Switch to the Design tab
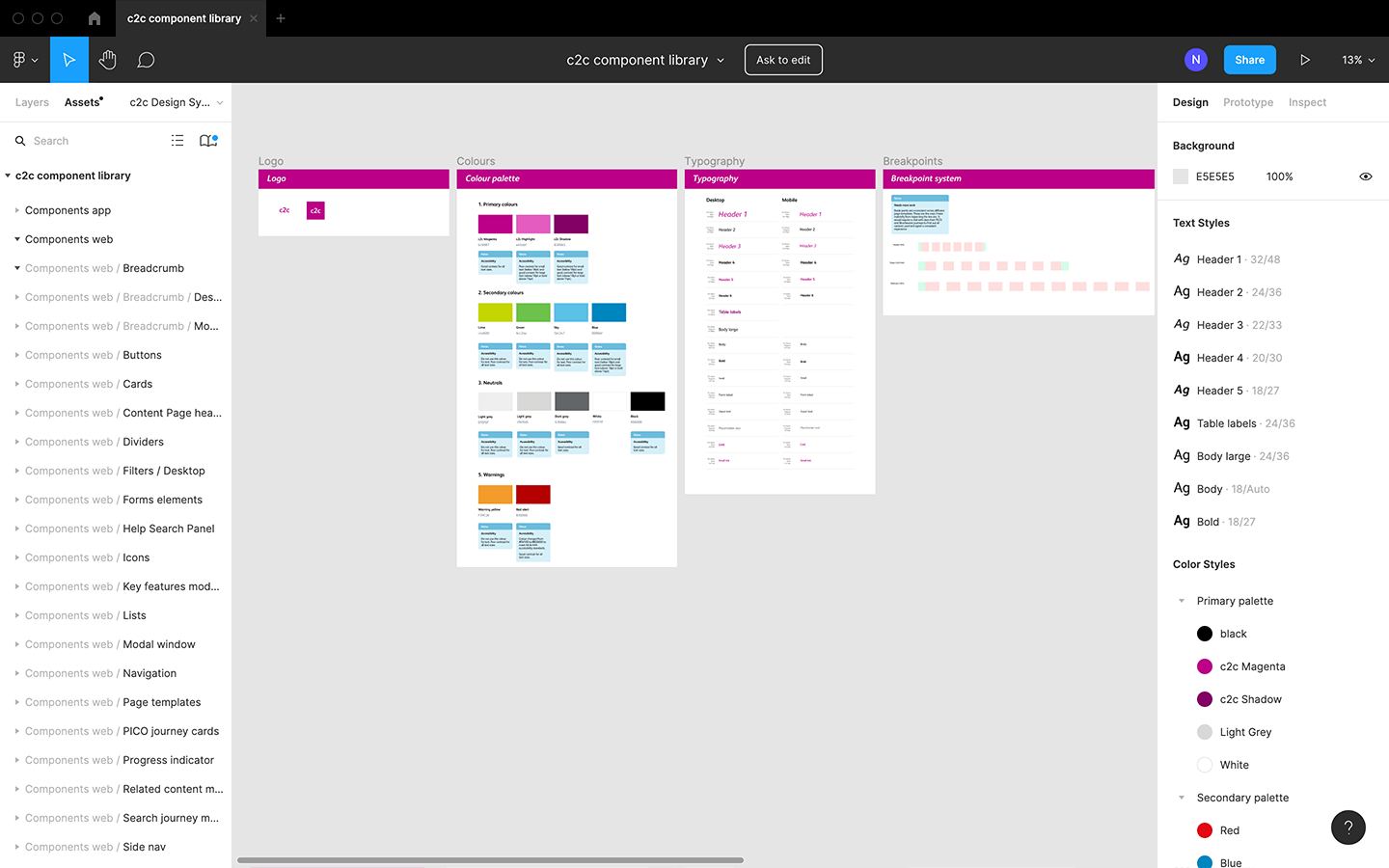Screen dimensions: 1389x868 (1190, 102)
